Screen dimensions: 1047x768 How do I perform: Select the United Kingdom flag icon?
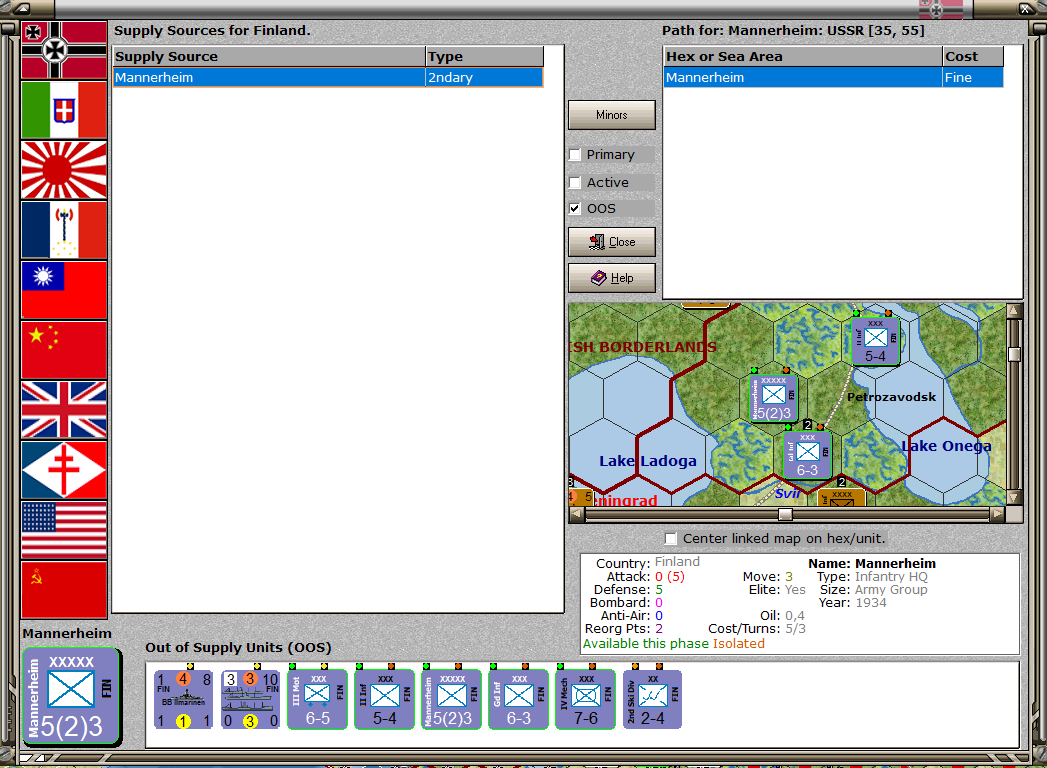pos(64,410)
